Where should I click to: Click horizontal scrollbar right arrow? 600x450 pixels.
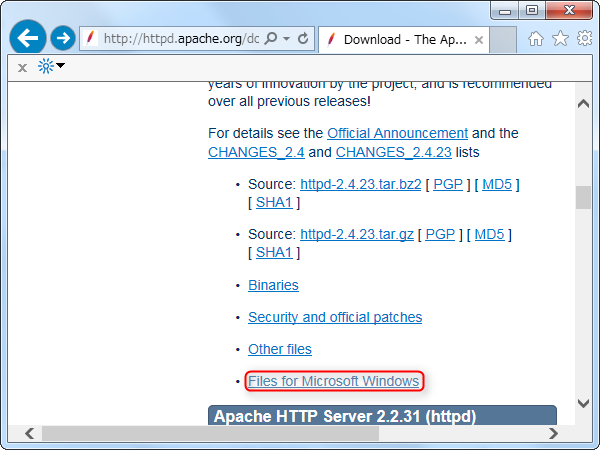coord(553,434)
